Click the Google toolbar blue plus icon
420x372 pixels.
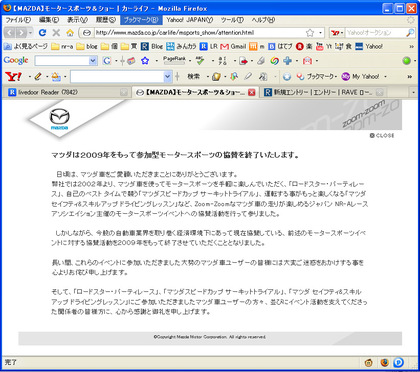pos(287,61)
